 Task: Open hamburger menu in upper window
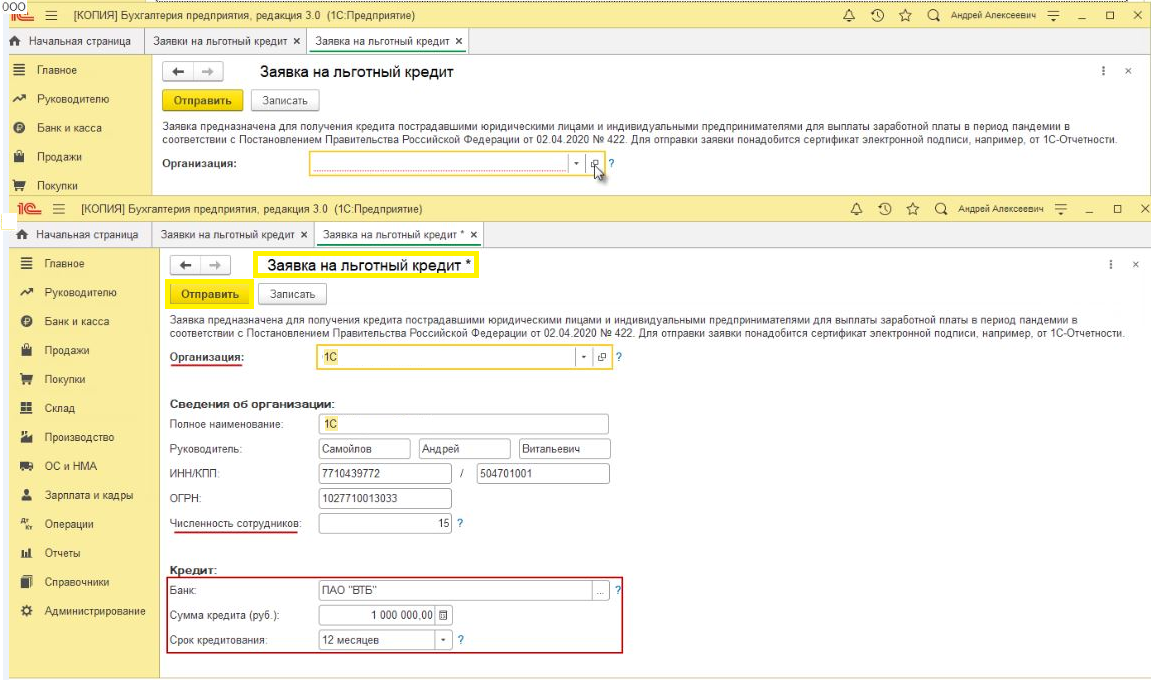point(51,15)
